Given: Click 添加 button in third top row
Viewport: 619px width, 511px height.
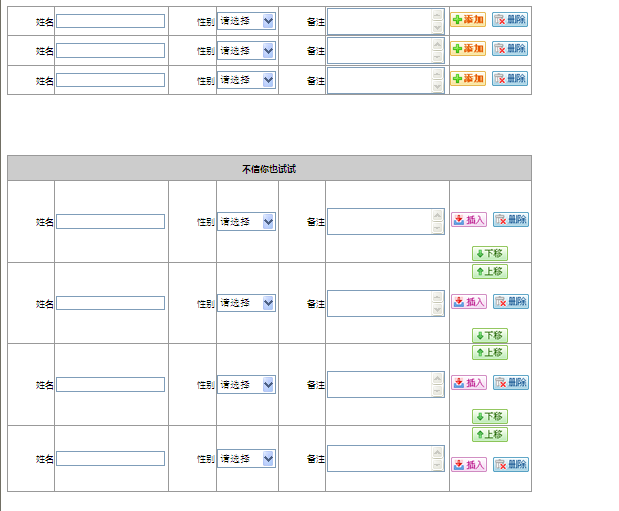Looking at the screenshot, I should tap(468, 79).
